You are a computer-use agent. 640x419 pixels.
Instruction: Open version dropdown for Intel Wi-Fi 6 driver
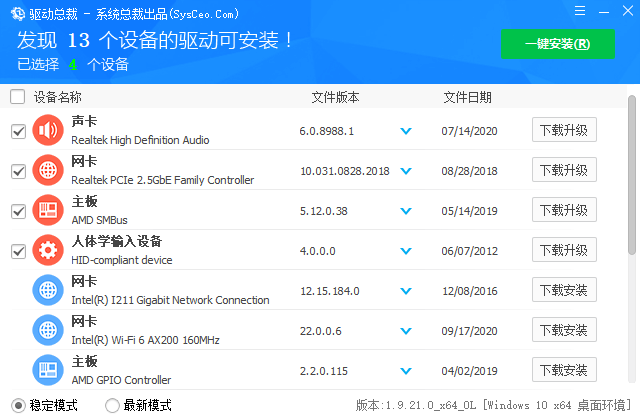(x=406, y=330)
